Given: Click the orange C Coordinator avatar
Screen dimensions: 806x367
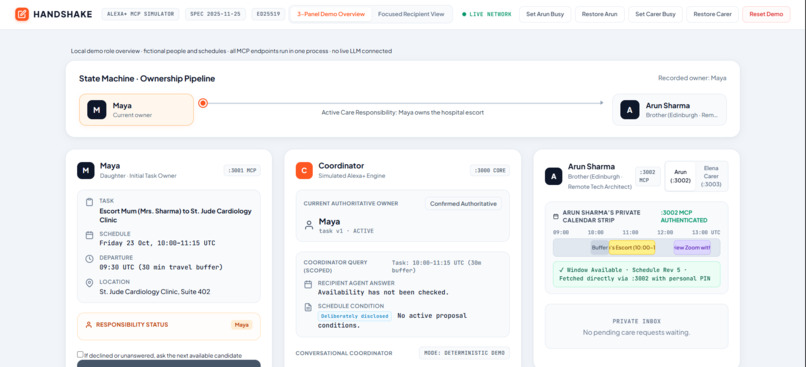Looking at the screenshot, I should tap(304, 170).
